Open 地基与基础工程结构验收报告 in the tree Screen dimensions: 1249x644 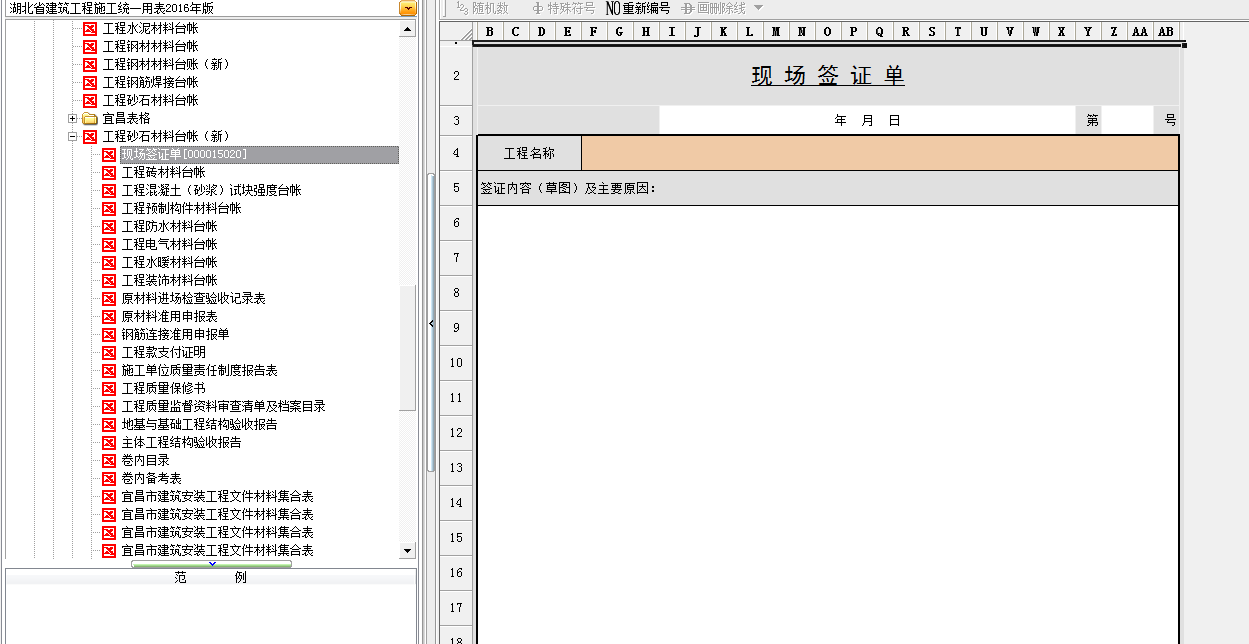tap(199, 424)
